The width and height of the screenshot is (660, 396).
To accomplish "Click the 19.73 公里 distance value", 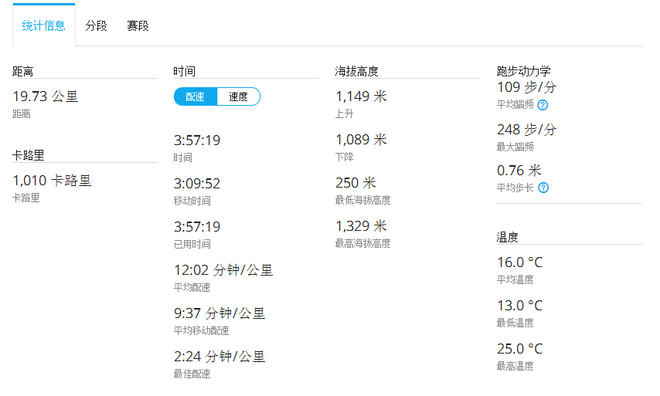I will coord(45,96).
